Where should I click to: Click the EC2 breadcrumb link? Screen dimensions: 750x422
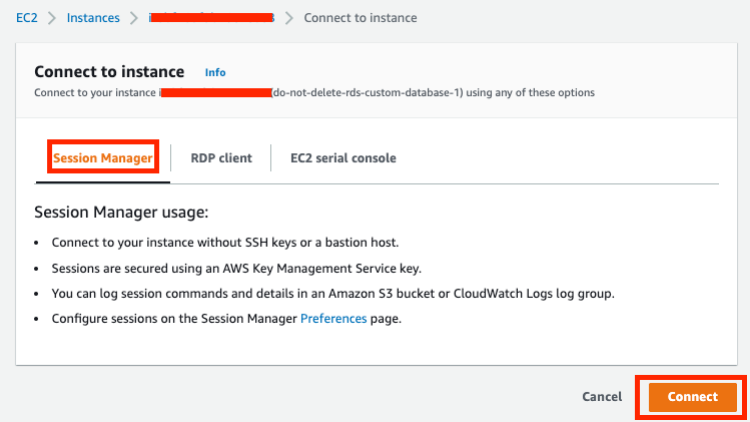click(26, 18)
